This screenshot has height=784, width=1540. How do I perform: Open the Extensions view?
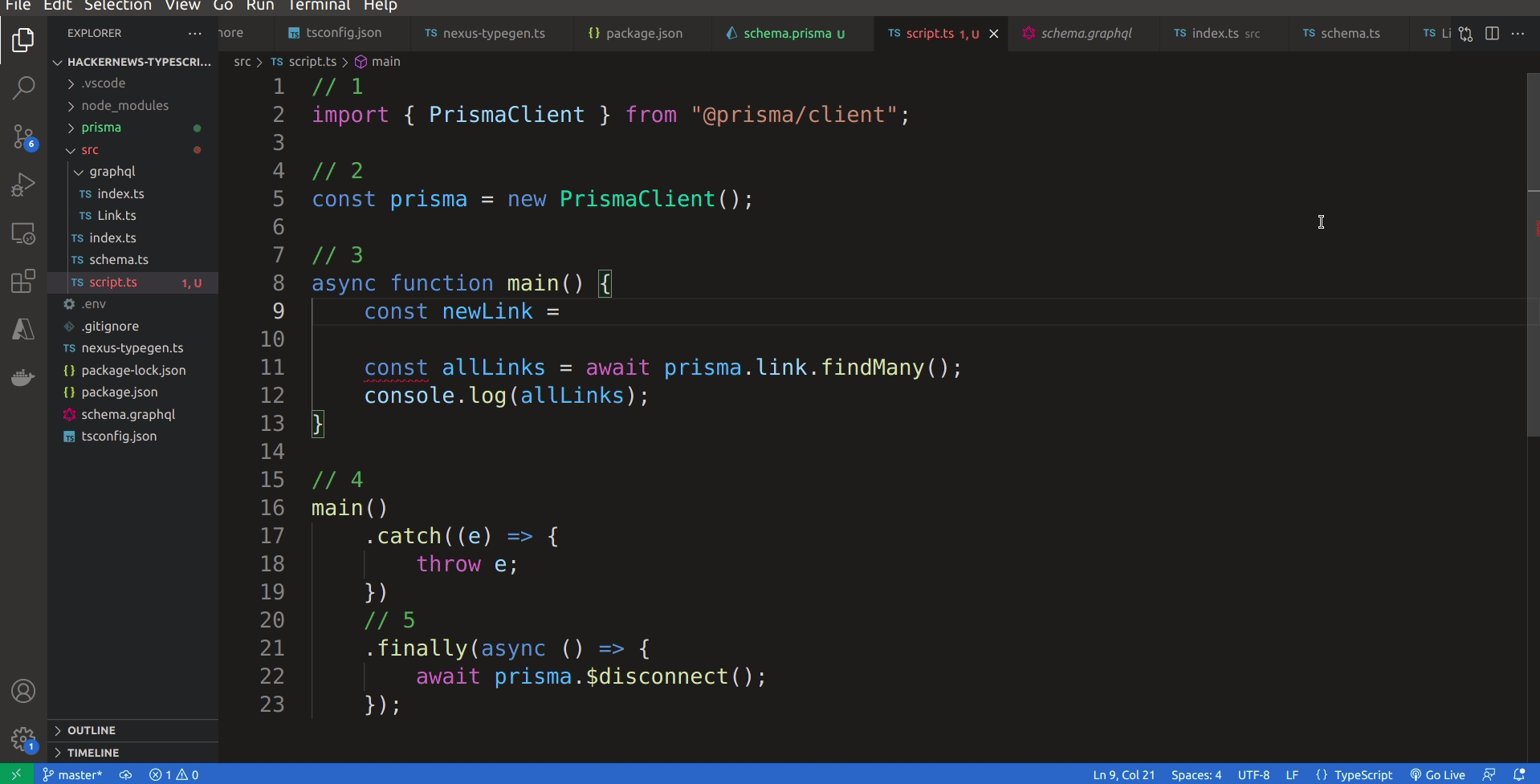coord(23,282)
